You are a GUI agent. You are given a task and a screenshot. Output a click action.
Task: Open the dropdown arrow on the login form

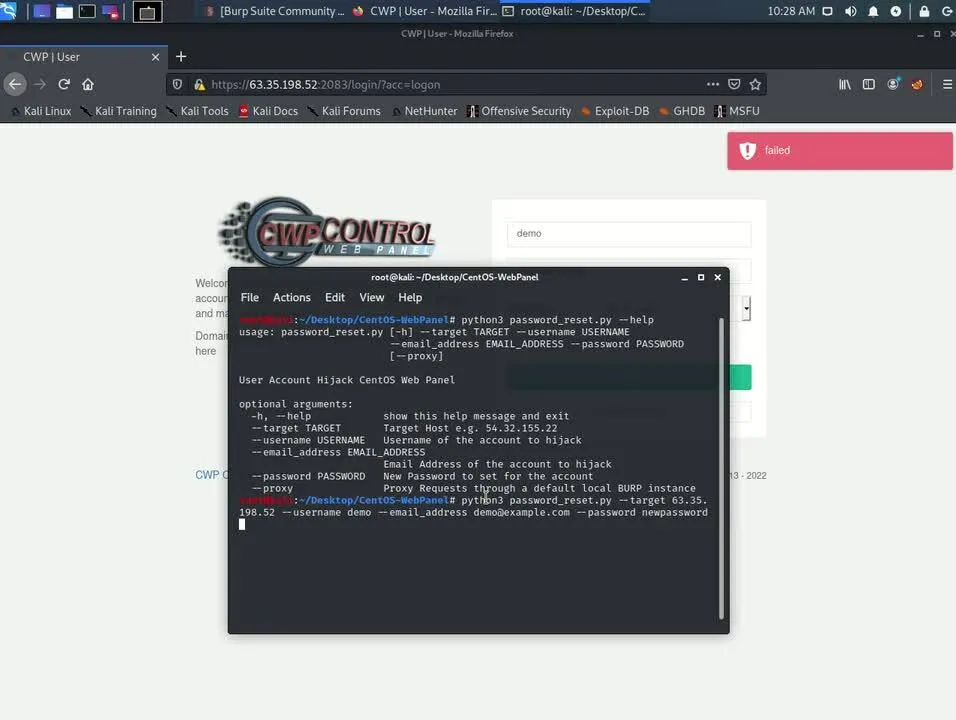(746, 308)
